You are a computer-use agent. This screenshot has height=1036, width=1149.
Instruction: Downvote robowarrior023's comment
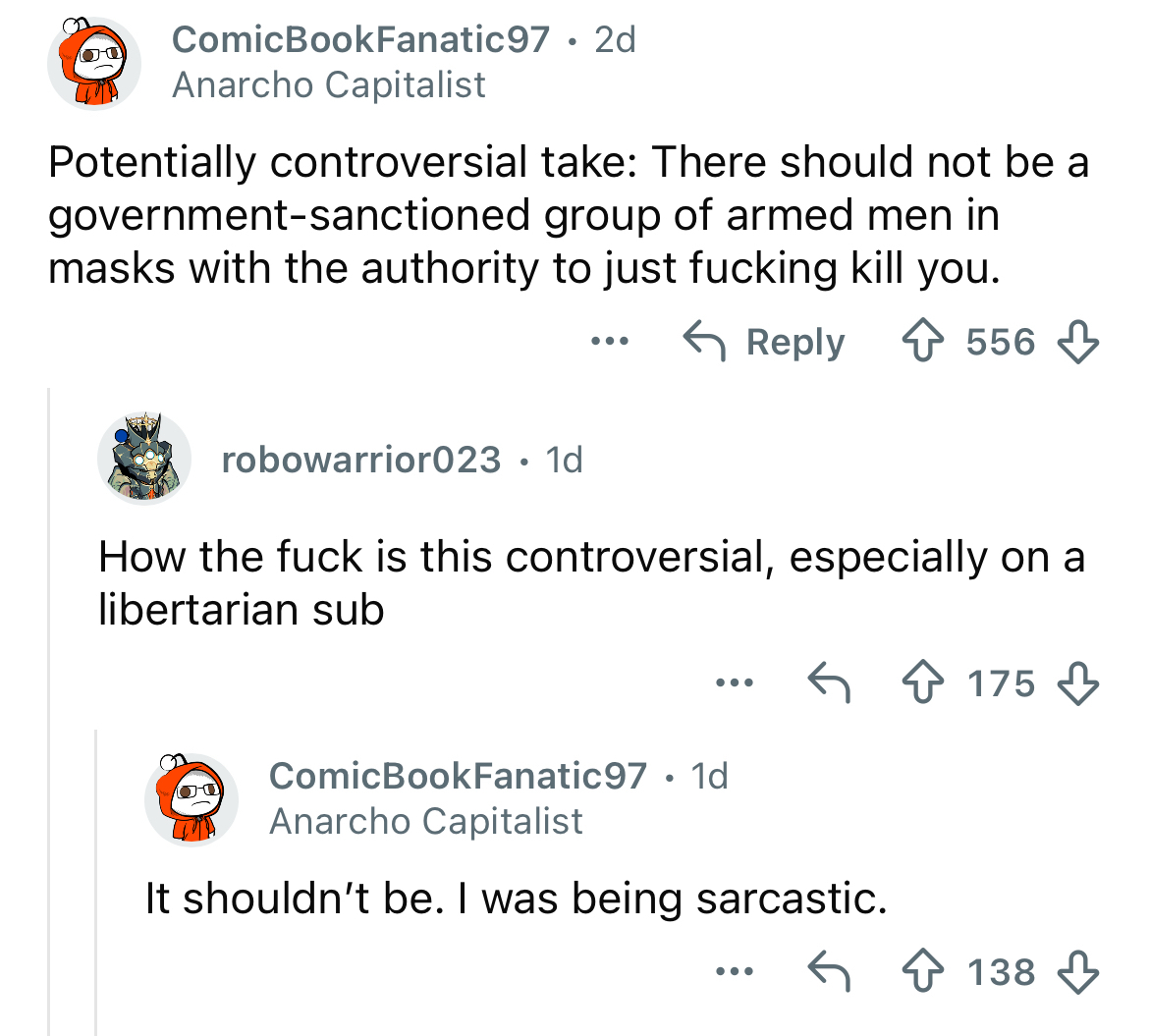point(1077,682)
